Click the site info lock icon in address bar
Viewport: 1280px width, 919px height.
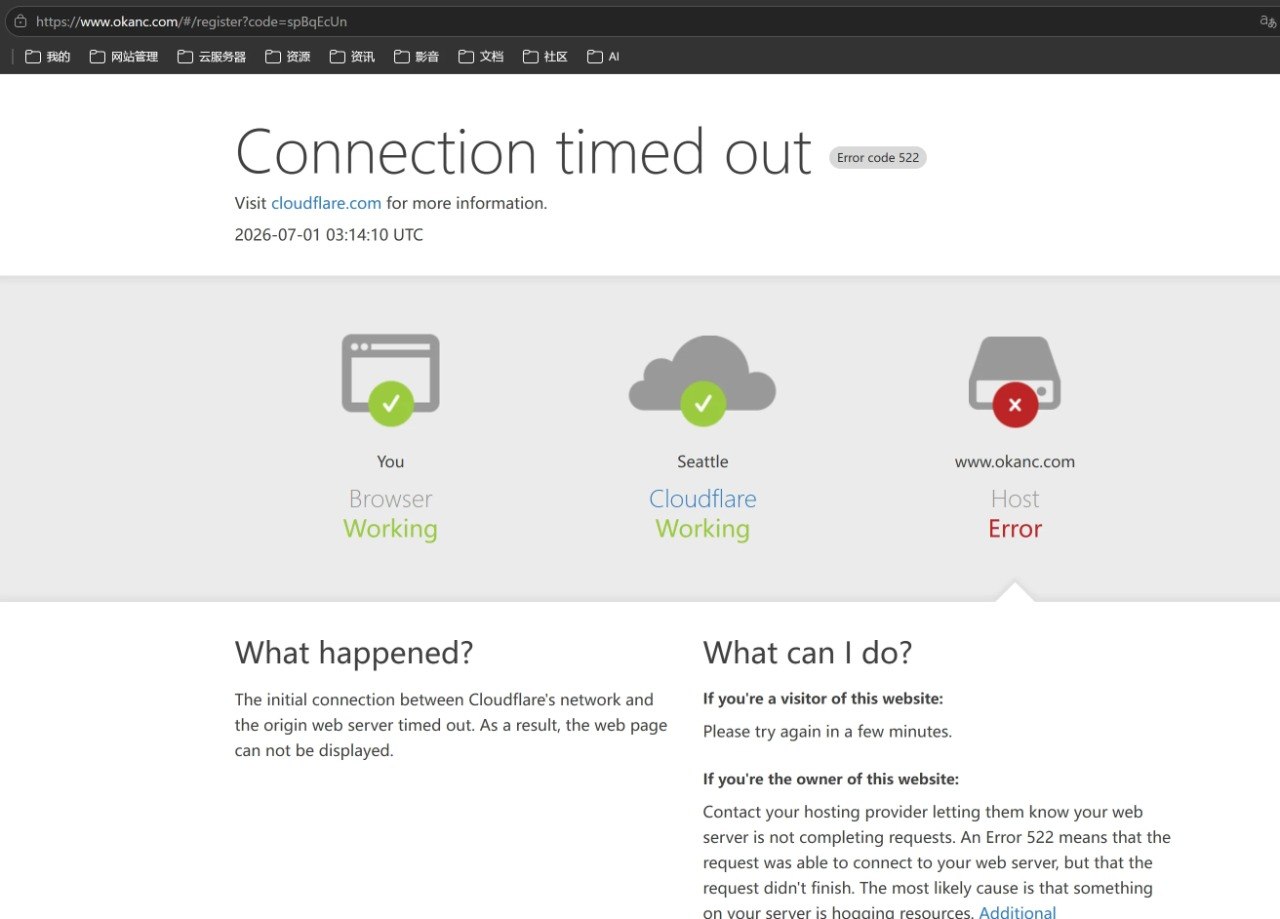point(20,21)
